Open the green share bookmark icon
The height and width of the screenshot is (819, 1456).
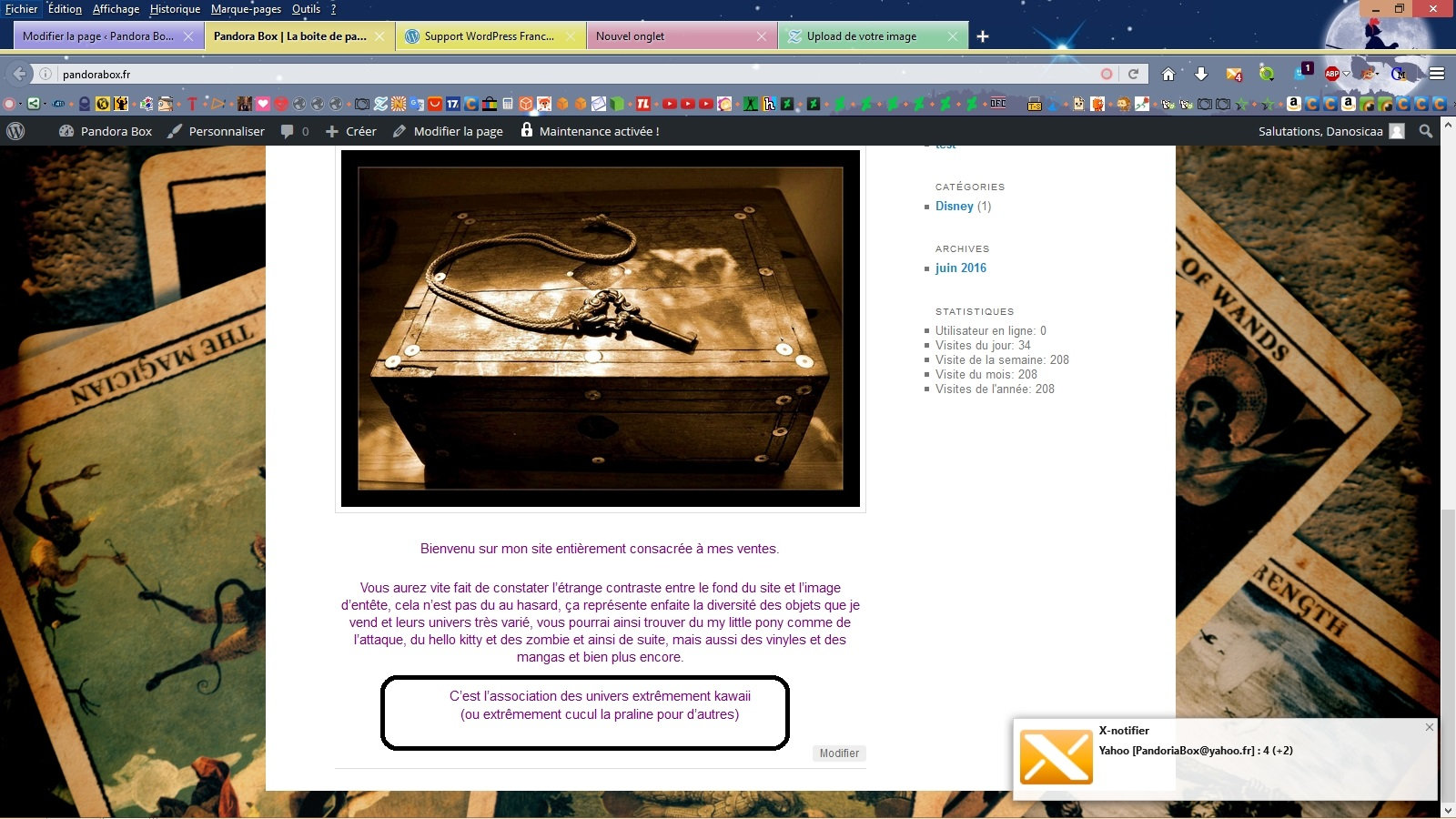[34, 104]
